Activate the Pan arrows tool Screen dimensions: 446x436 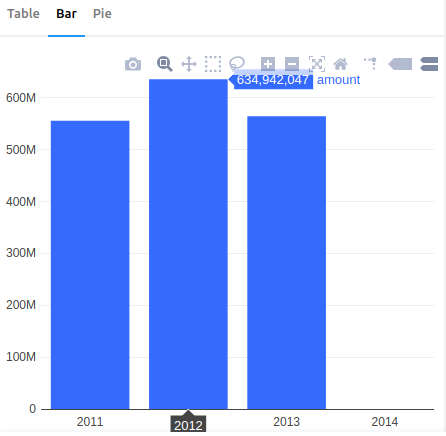tap(189, 64)
